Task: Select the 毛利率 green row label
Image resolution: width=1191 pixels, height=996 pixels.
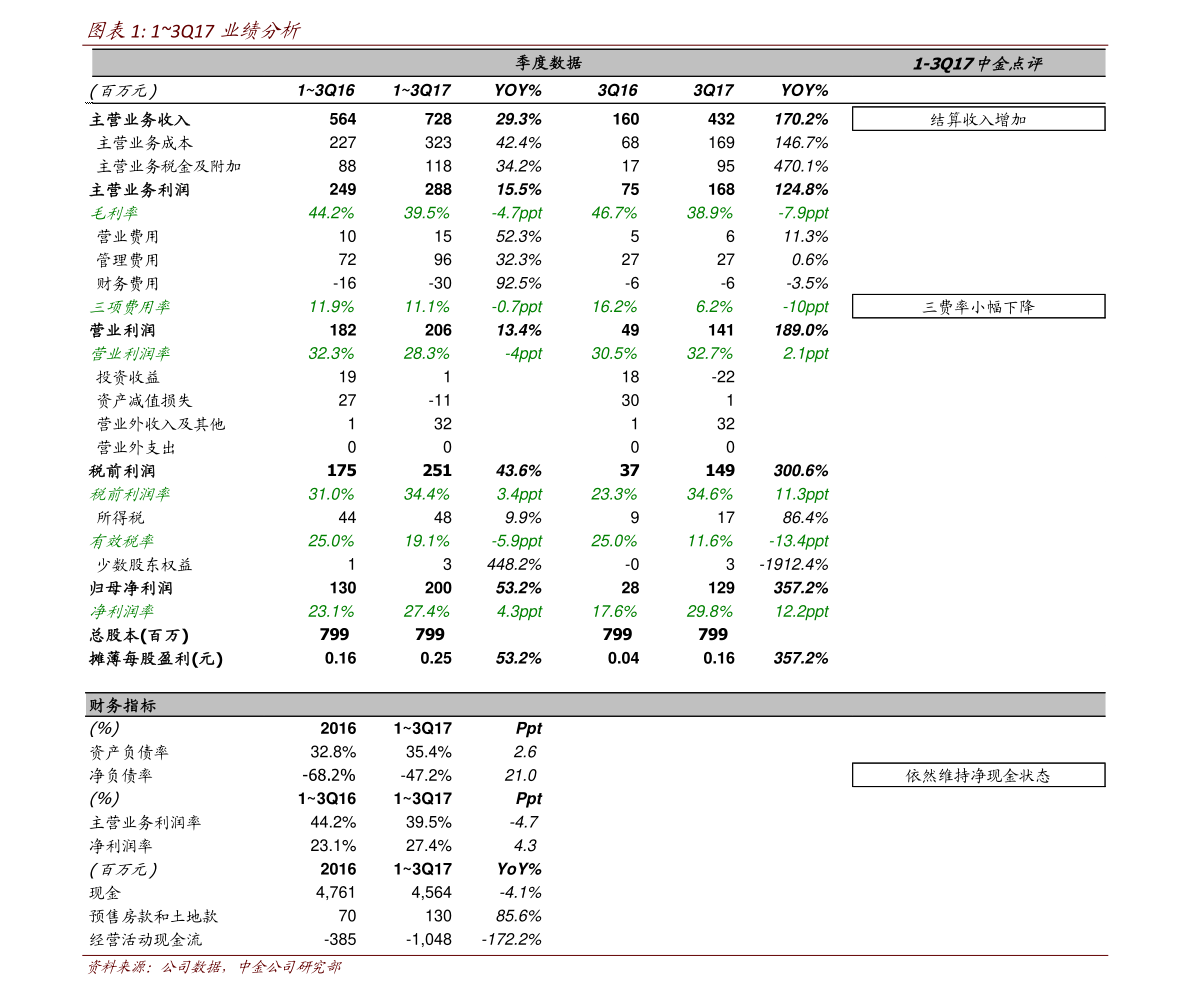Action: tap(114, 213)
